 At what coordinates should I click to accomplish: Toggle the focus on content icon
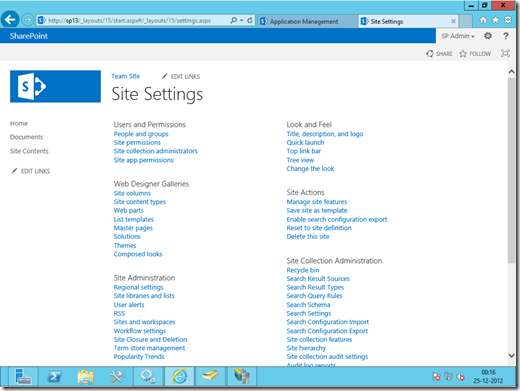click(505, 53)
